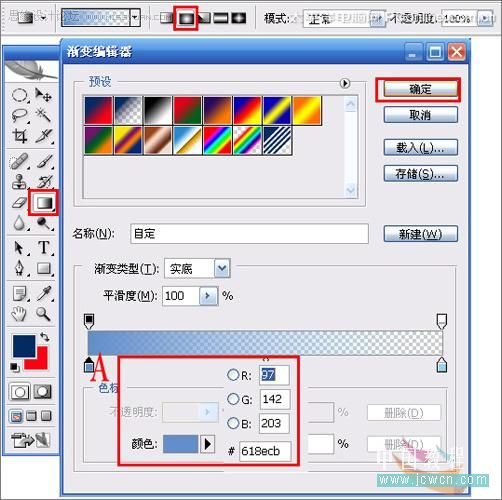Click the blue color stop swatch
This screenshot has height=500, width=502.
click(180, 444)
